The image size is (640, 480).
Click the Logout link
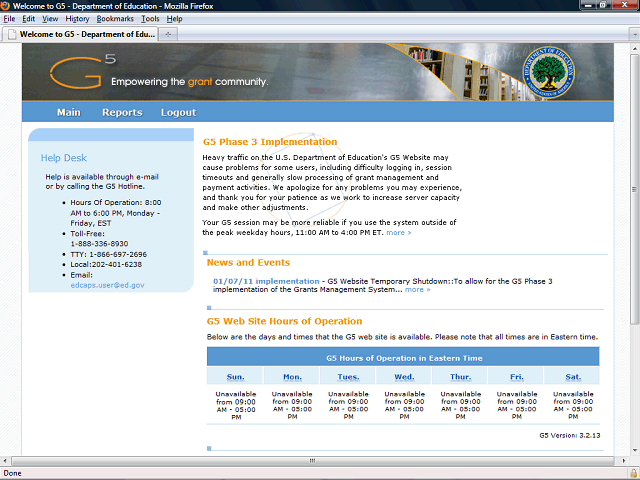[178, 113]
